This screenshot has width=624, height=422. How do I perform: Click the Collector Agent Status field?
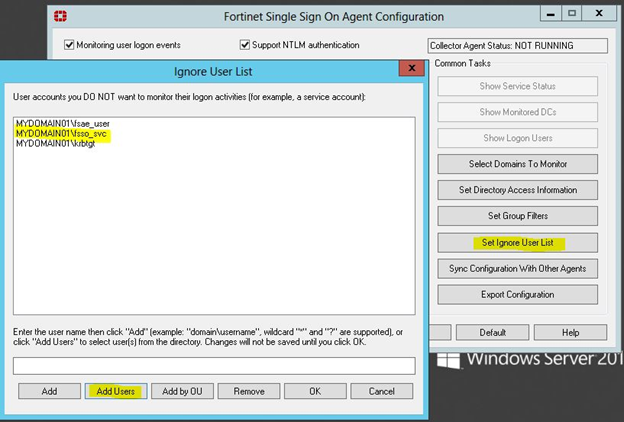[517, 45]
